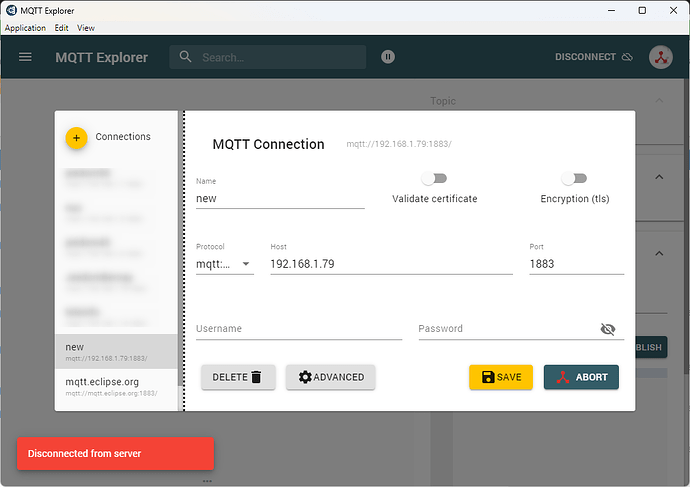Select mqtt.eclipse.org connection
Screen dimensions: 690x487
(x=116, y=386)
